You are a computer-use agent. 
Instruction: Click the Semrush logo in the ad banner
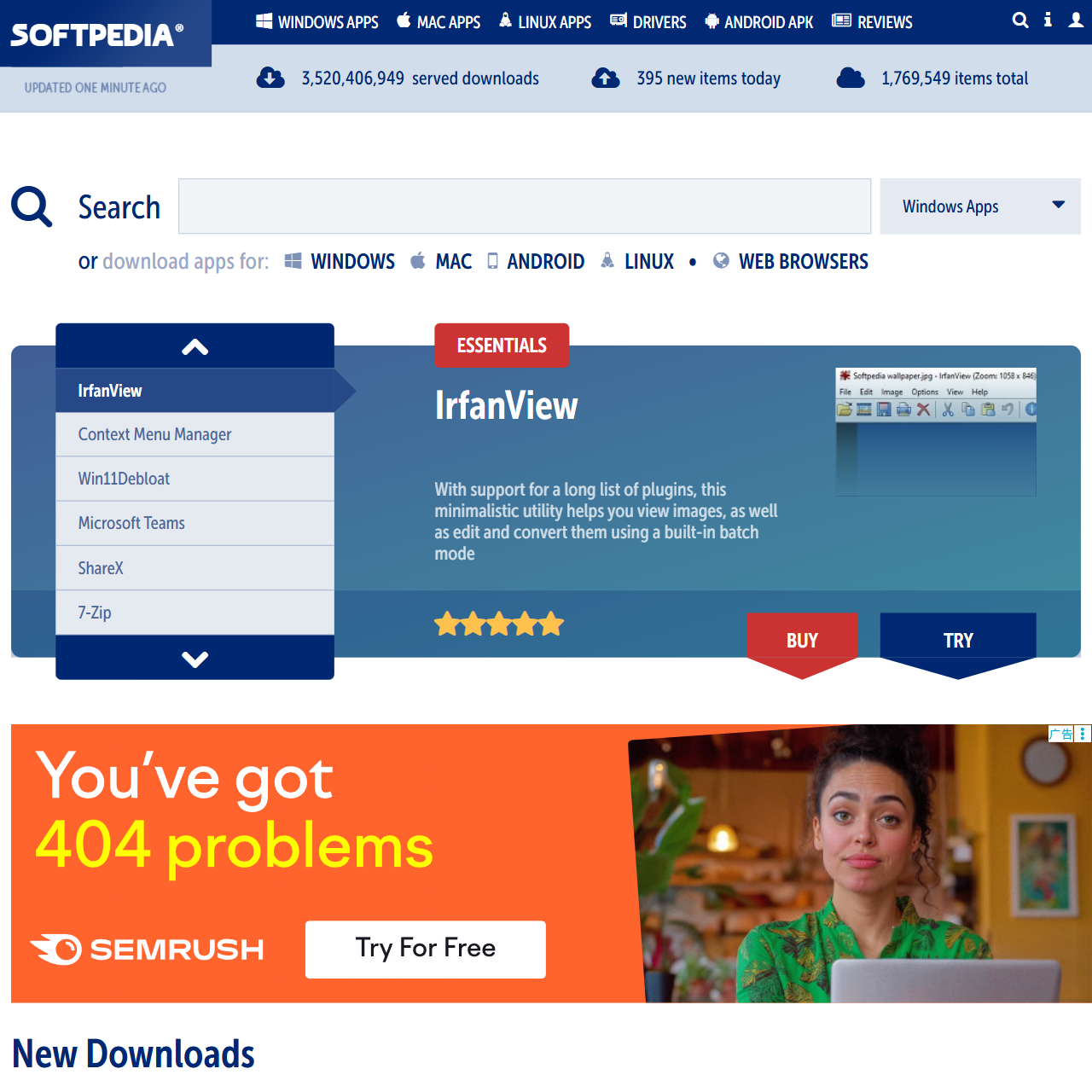point(147,949)
